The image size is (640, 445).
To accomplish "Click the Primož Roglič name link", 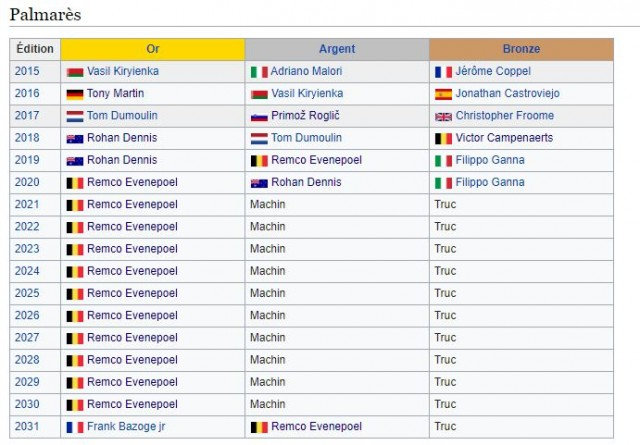I will click(x=301, y=116).
